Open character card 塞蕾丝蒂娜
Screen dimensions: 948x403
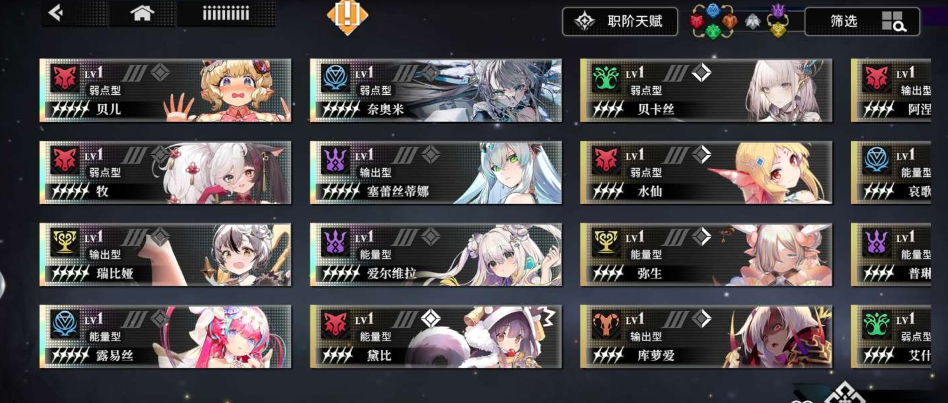(x=435, y=172)
